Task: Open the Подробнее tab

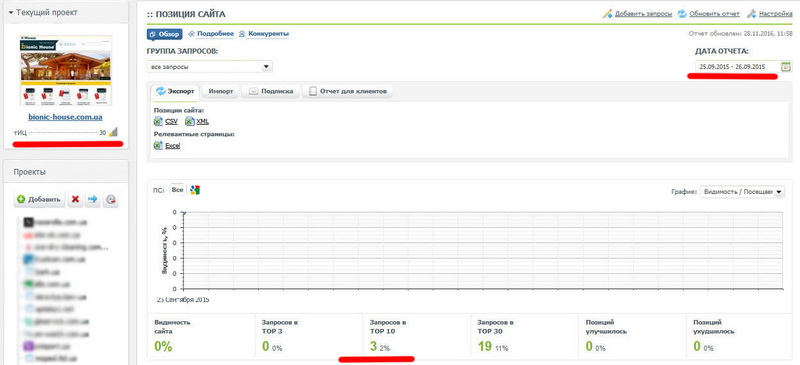Action: (x=211, y=34)
